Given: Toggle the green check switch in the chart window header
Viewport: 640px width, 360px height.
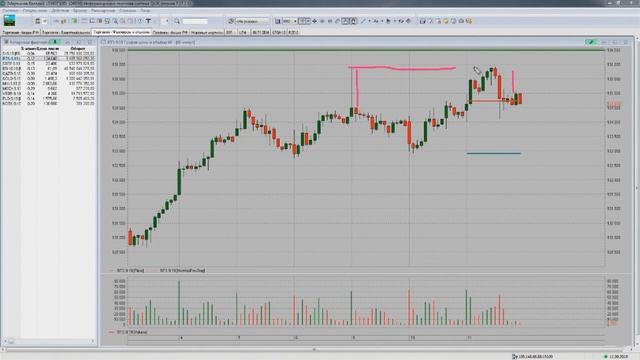Looking at the screenshot, I should 591,42.
